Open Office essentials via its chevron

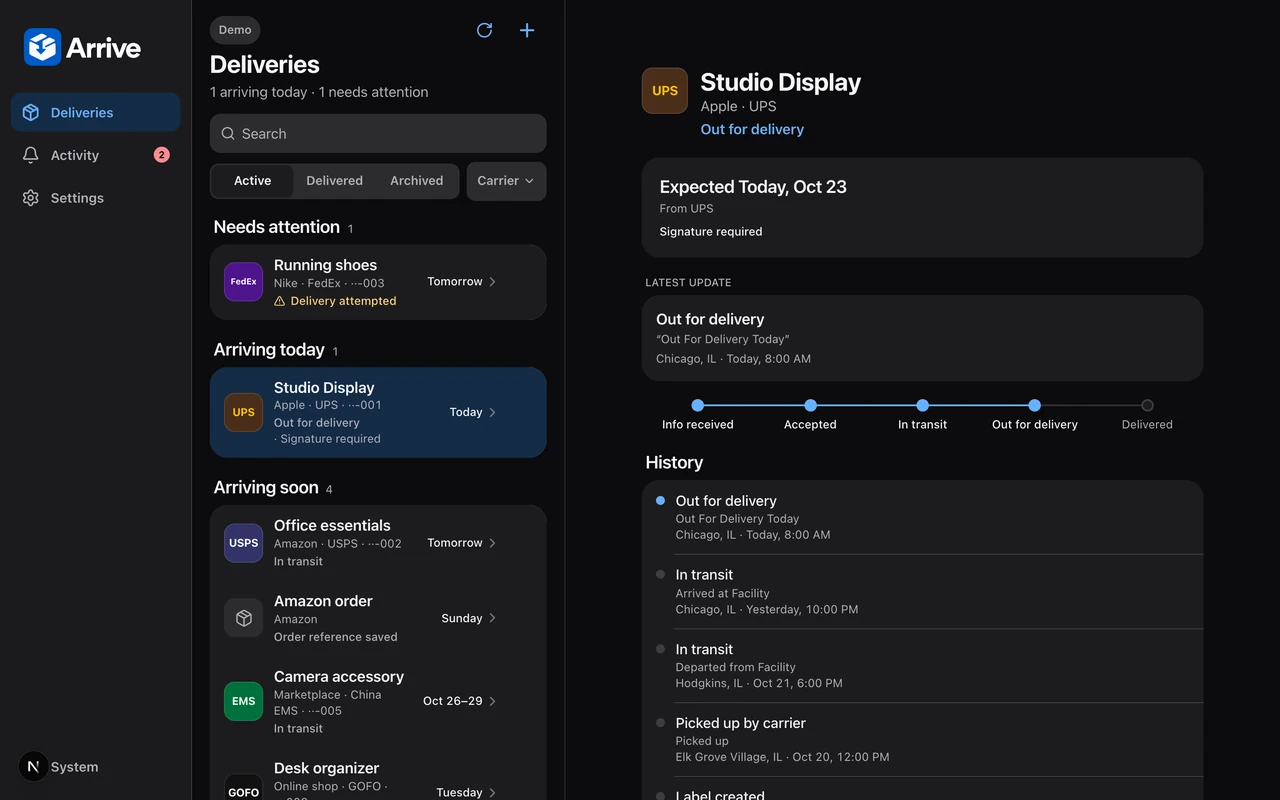tap(492, 543)
